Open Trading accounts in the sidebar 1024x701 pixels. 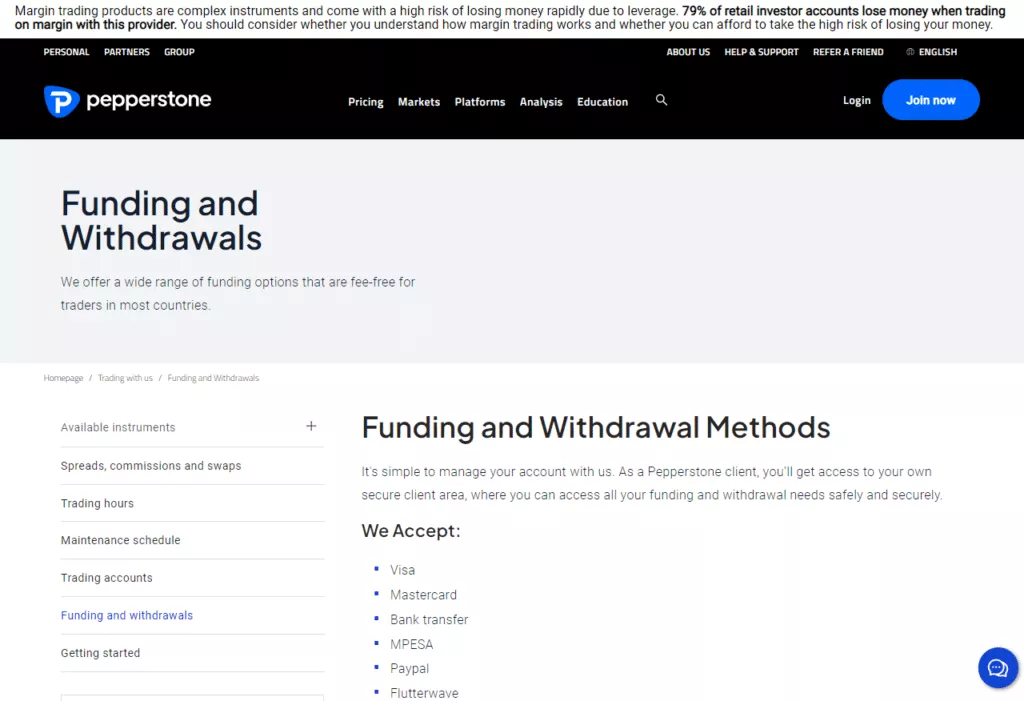(106, 578)
